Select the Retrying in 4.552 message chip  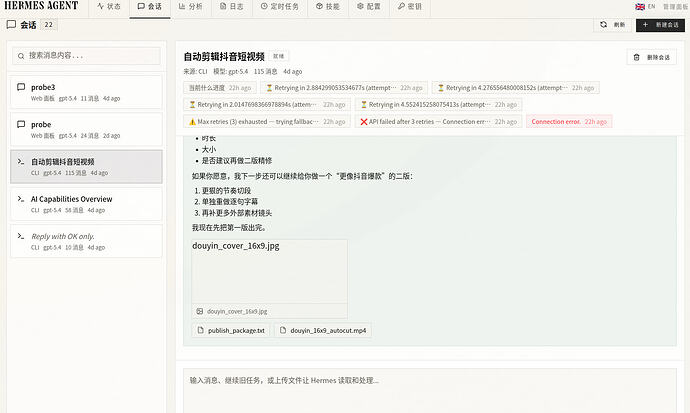438,105
